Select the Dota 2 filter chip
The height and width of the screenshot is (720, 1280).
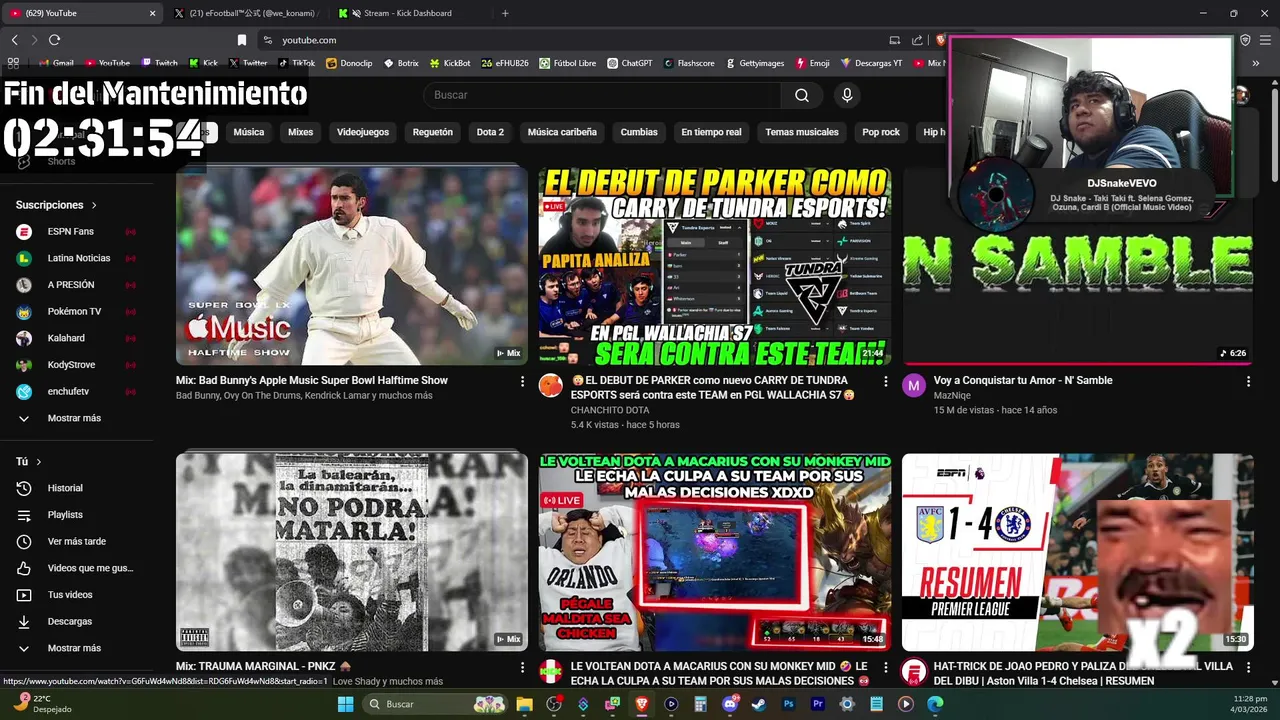(490, 132)
